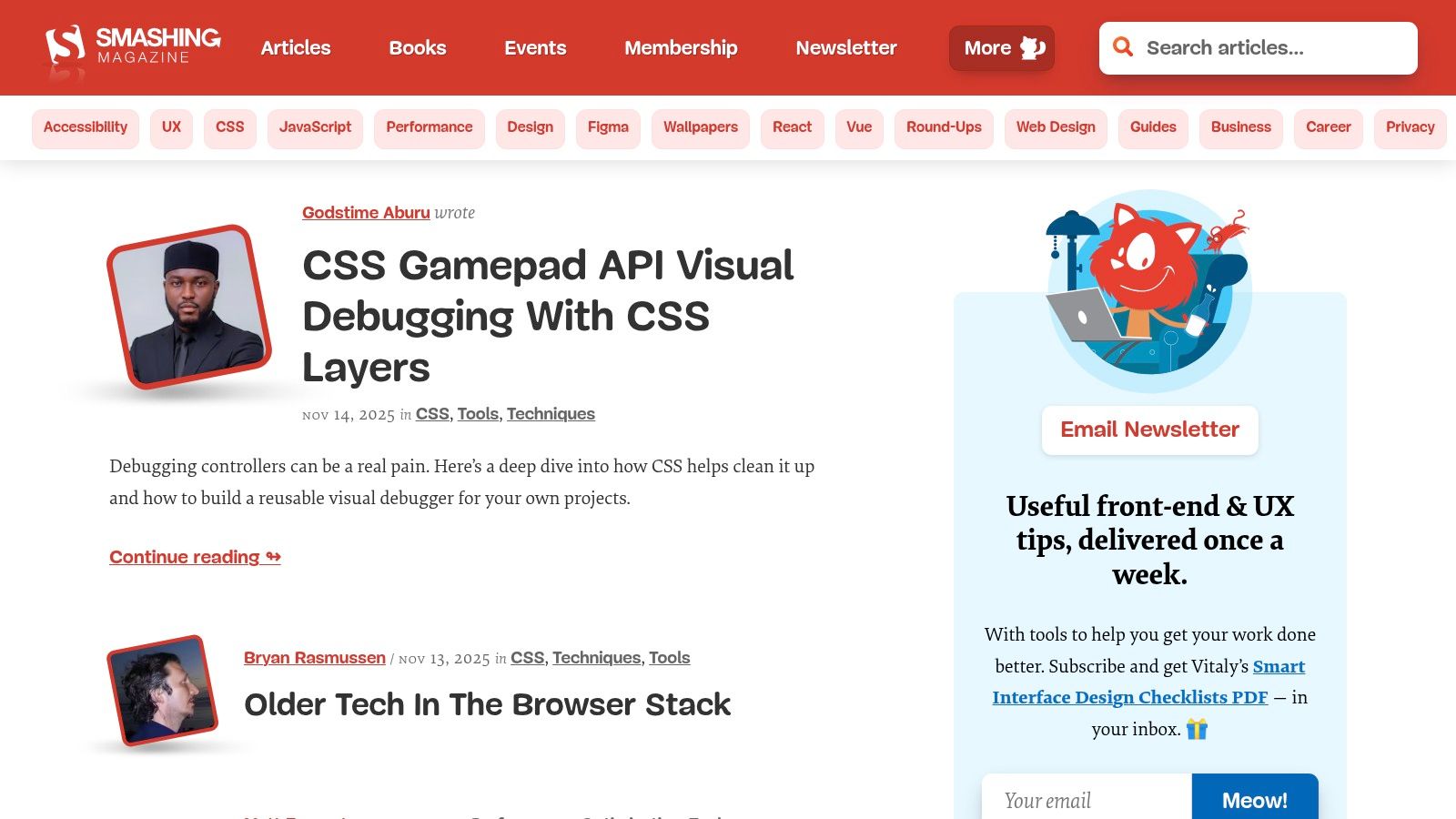
Task: Click the CSS tag beside Nov 13, 2025
Action: 528,658
